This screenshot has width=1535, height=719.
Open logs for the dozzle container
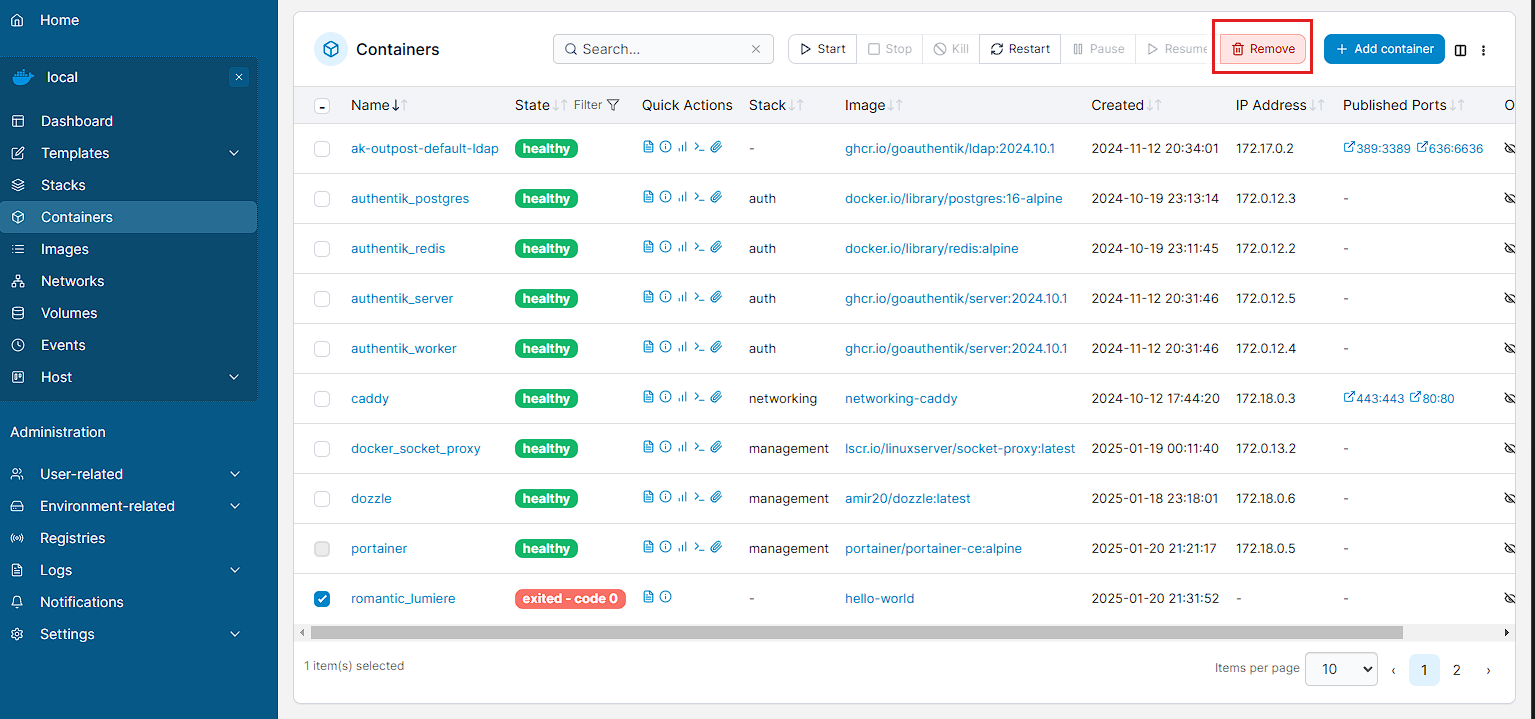click(x=648, y=497)
